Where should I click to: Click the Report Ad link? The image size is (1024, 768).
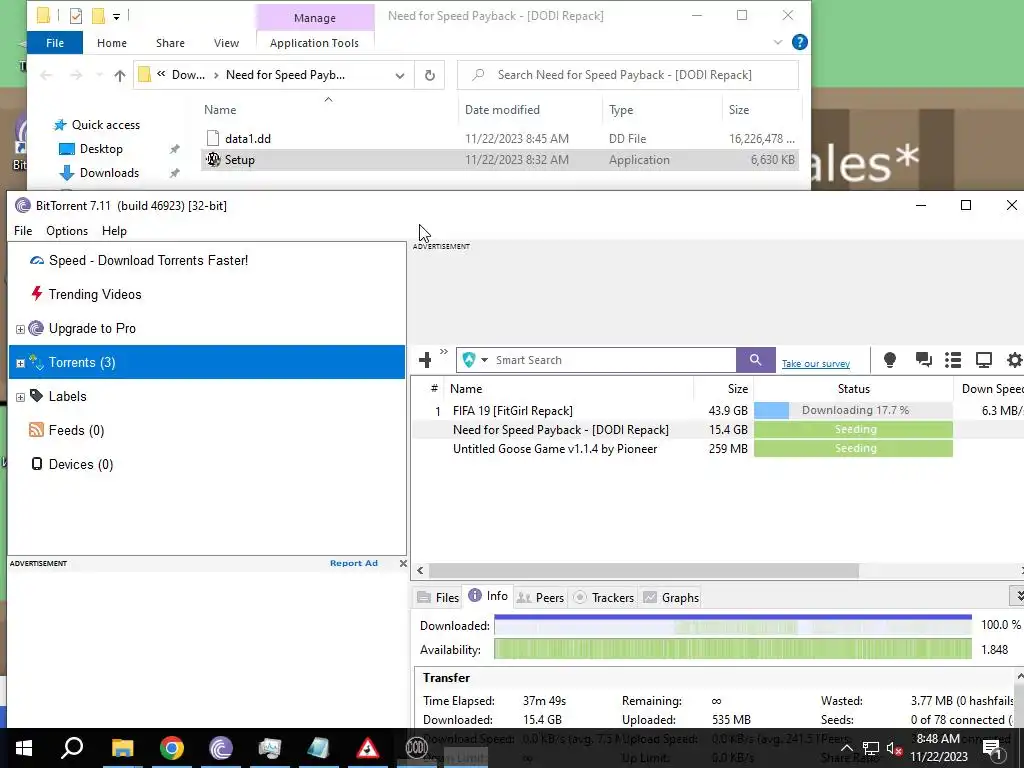353,563
